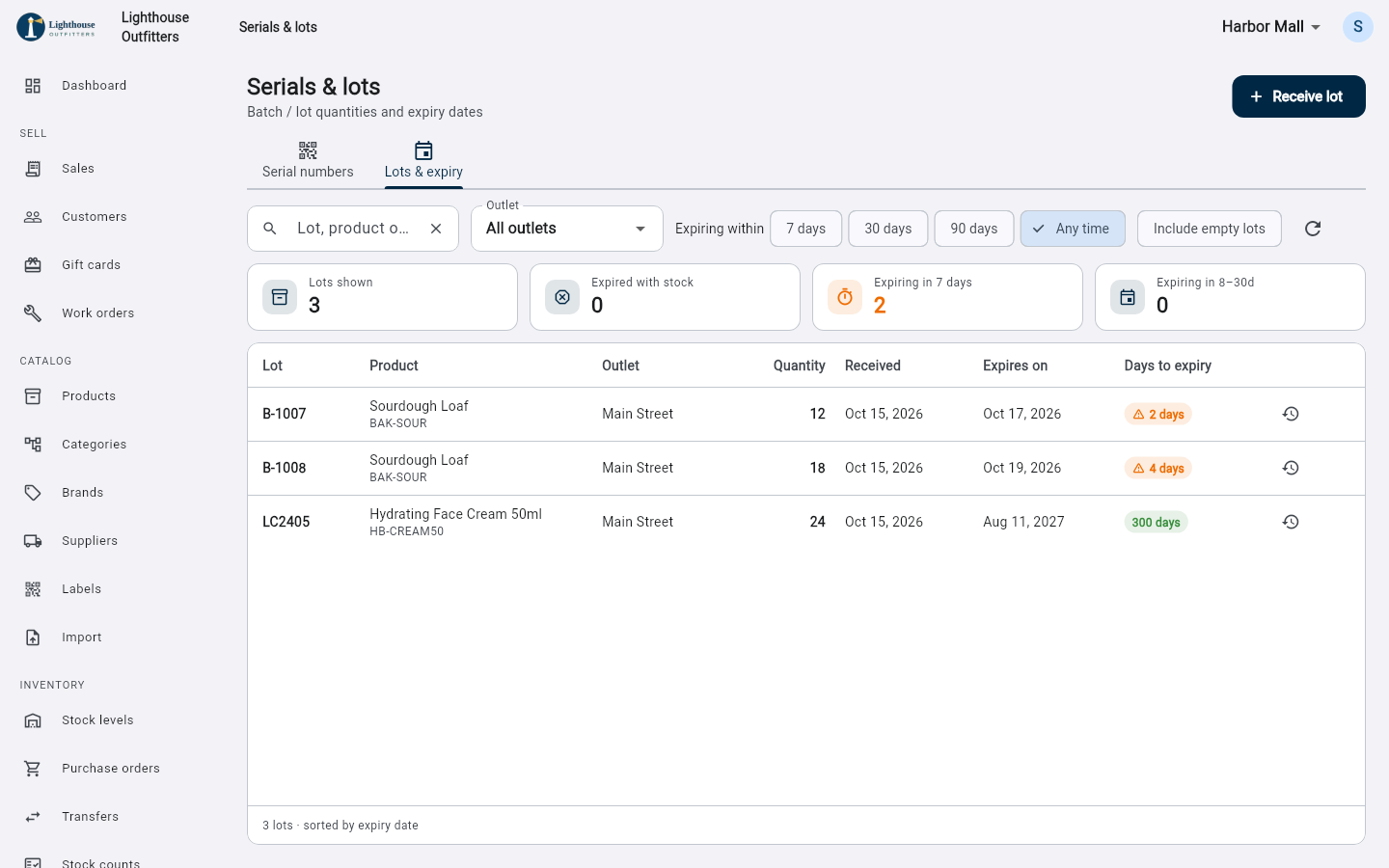Click the Lighthouse Outfitters logo
Image resolution: width=1389 pixels, height=868 pixels.
(x=57, y=27)
